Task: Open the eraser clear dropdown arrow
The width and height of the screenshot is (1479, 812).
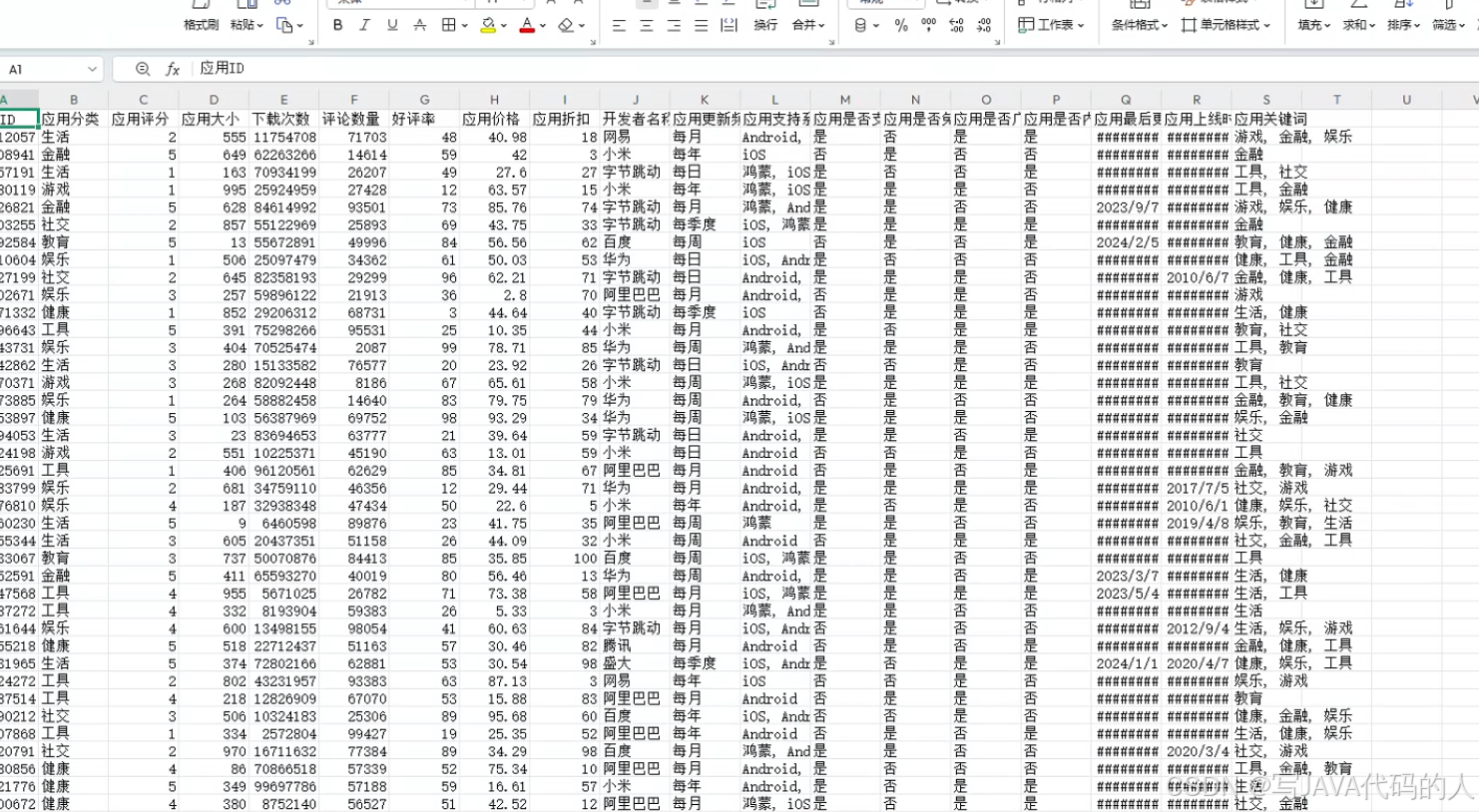Action: [582, 26]
